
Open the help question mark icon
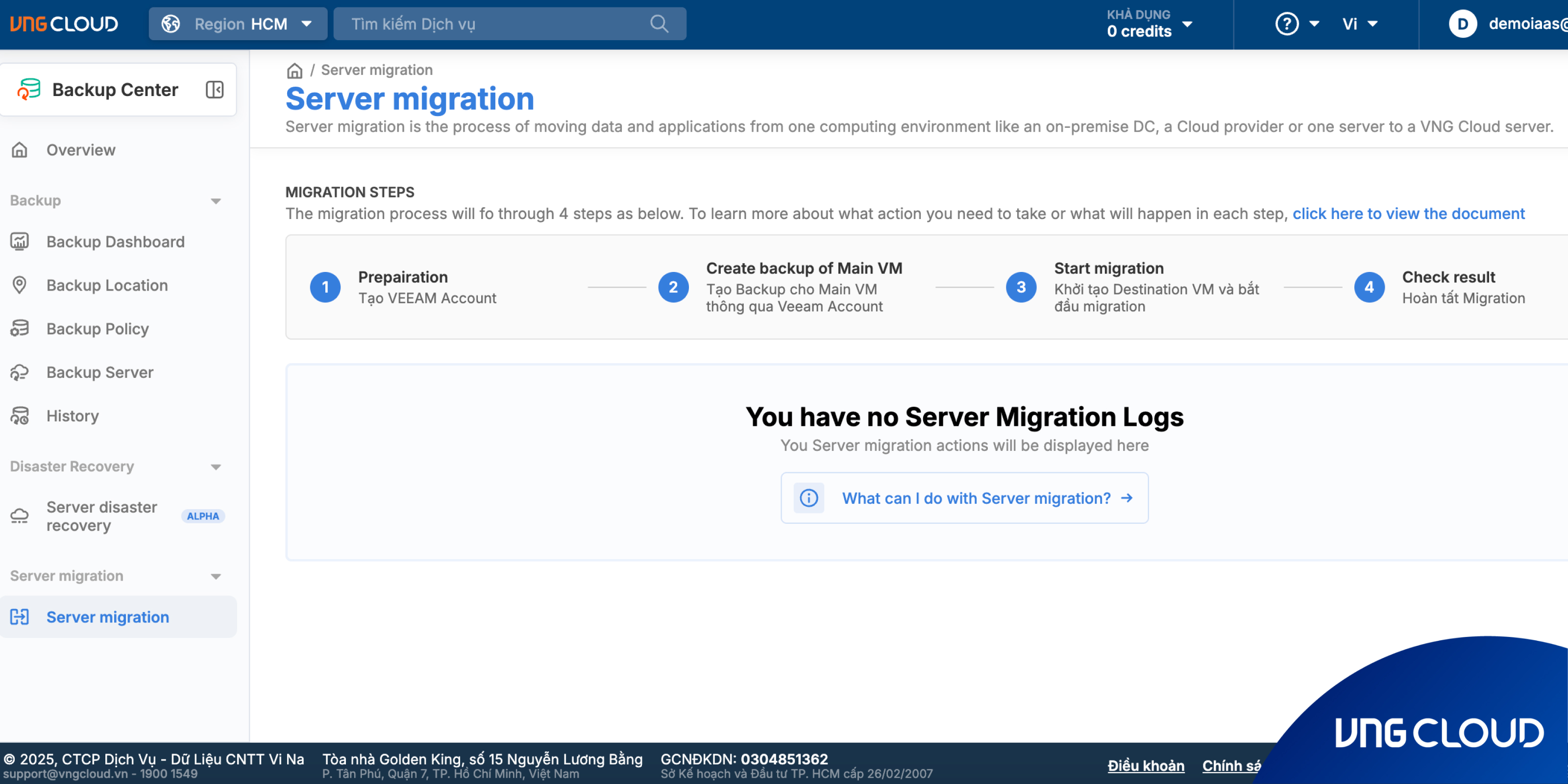pos(1287,24)
